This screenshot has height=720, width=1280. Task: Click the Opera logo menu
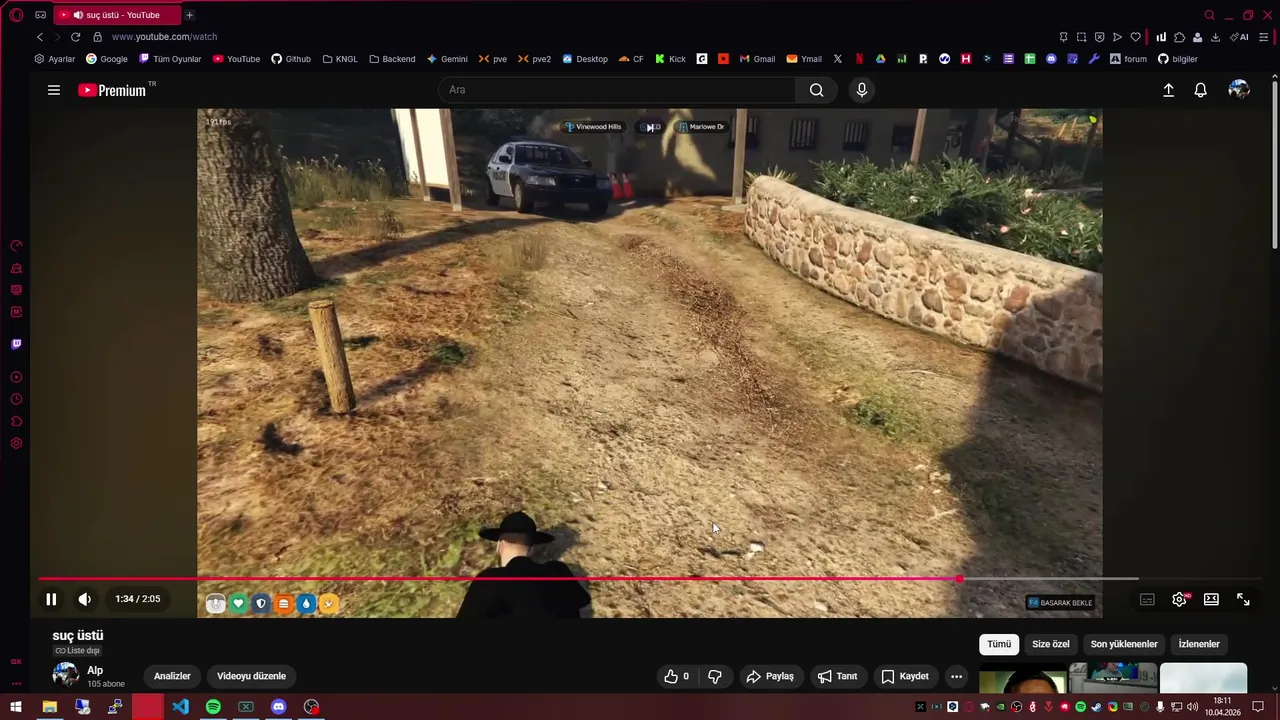[16, 15]
